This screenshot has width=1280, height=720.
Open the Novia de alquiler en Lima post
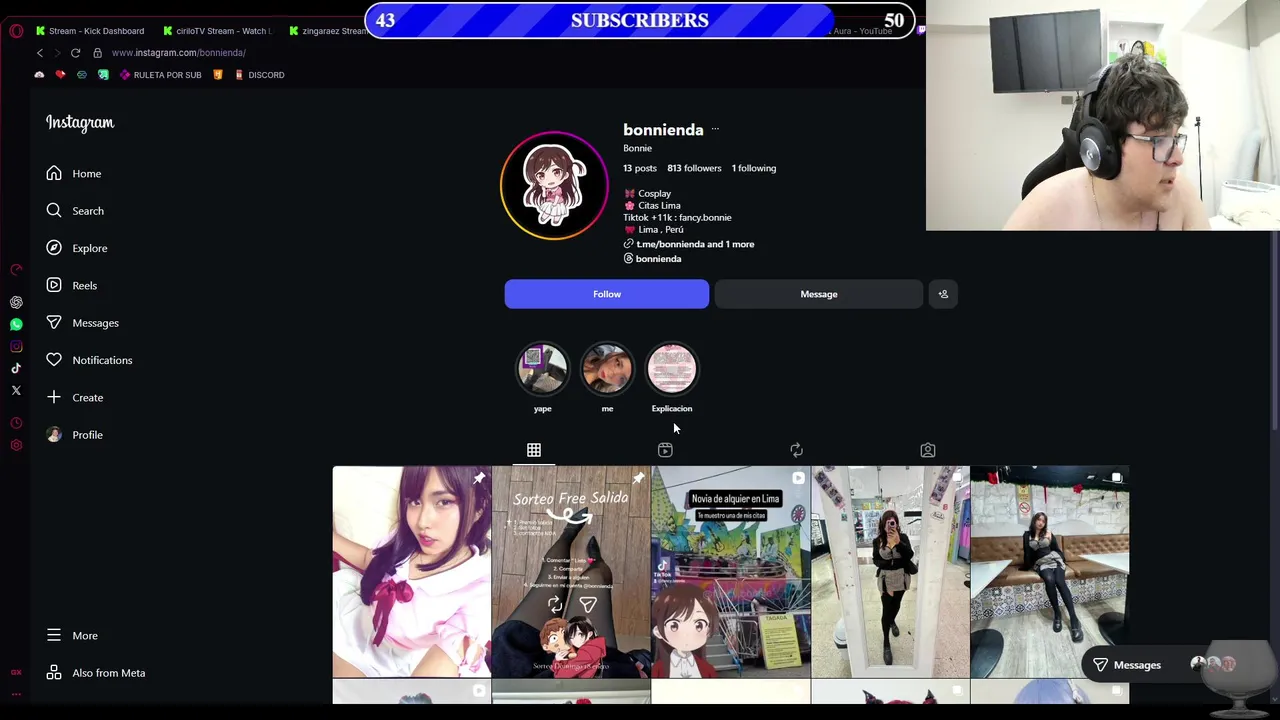[x=731, y=572]
